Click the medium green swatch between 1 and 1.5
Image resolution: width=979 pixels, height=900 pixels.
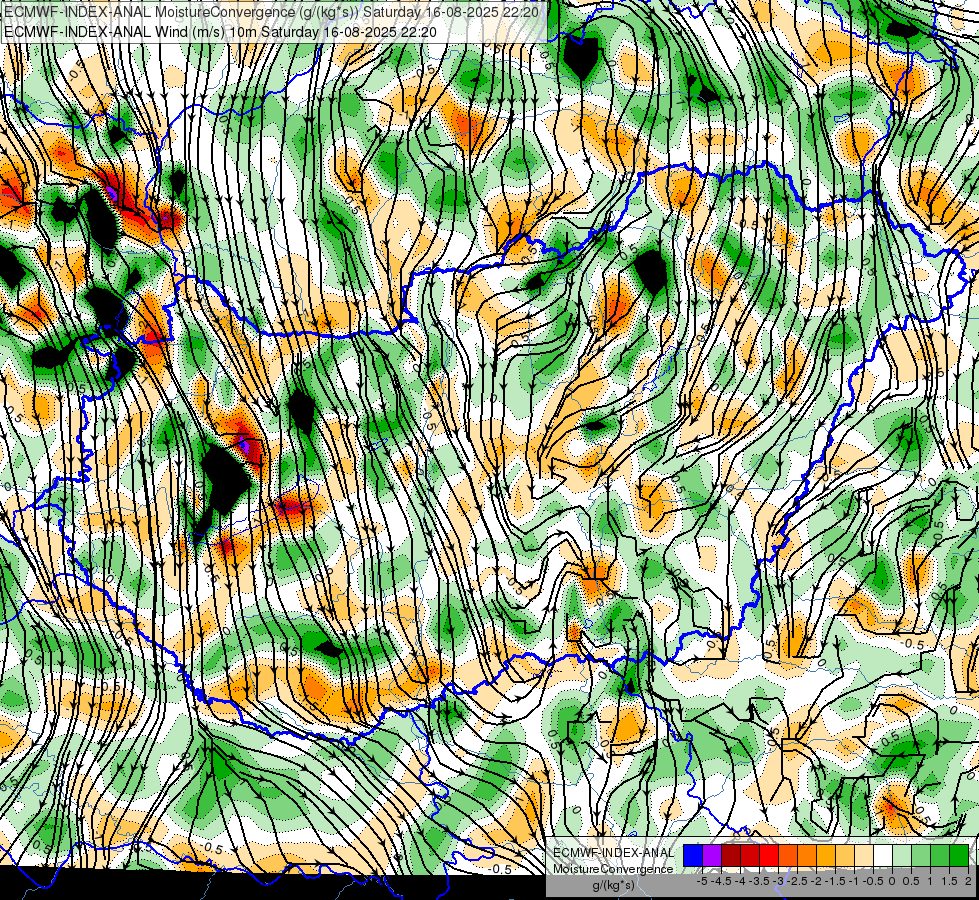point(940,855)
